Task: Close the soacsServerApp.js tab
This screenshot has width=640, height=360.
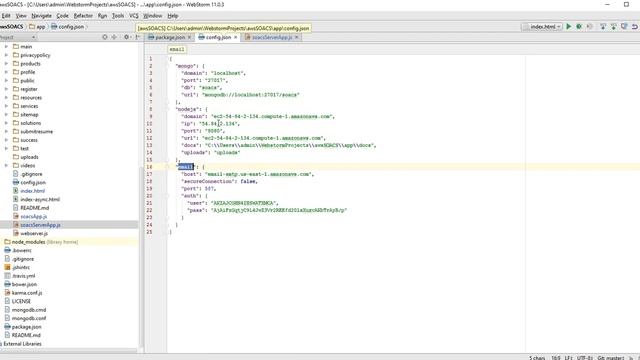Action: click(x=297, y=37)
